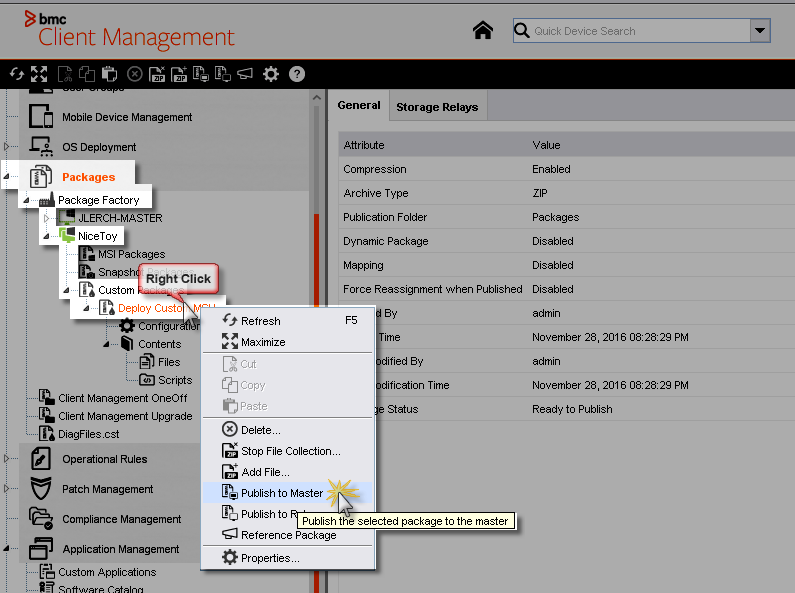Image resolution: width=795 pixels, height=593 pixels.
Task: Go to the Home icon
Action: point(483,30)
